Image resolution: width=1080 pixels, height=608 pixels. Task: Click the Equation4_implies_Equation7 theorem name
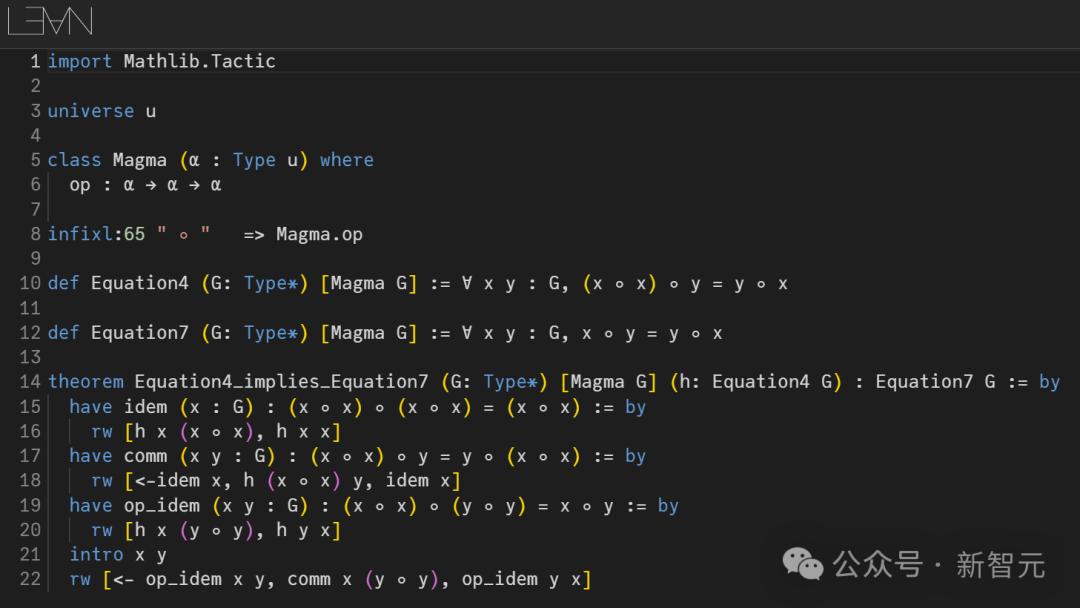(x=281, y=381)
